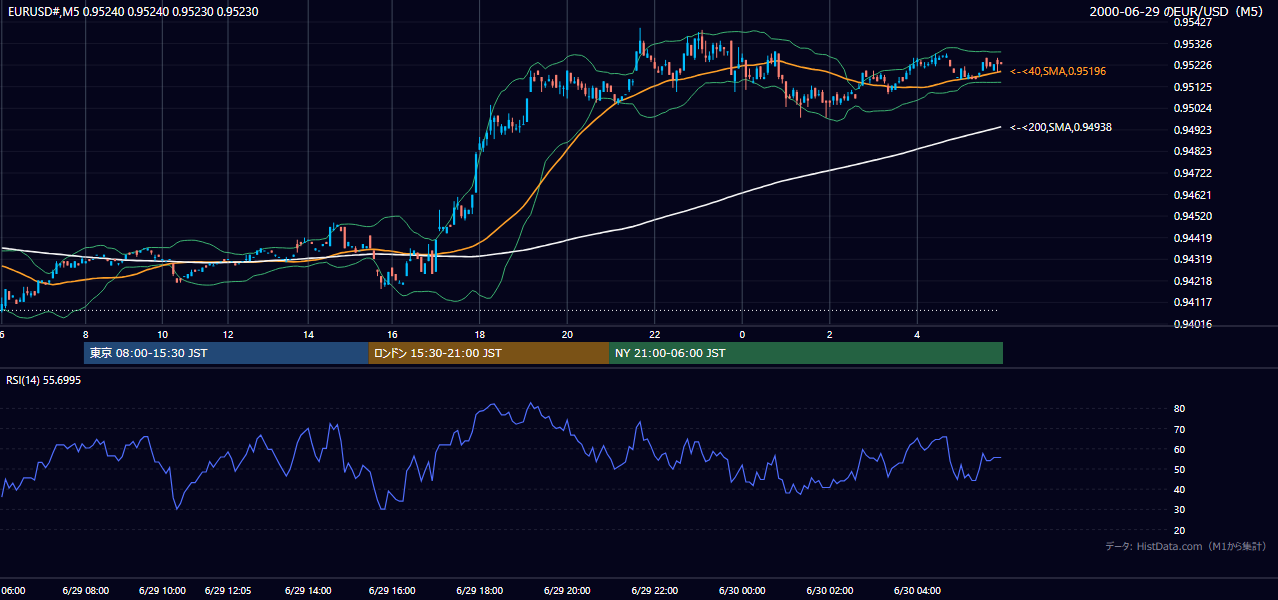This screenshot has height=600, width=1278.
Task: Click the RSI 50 level label
Action: [x=1180, y=469]
